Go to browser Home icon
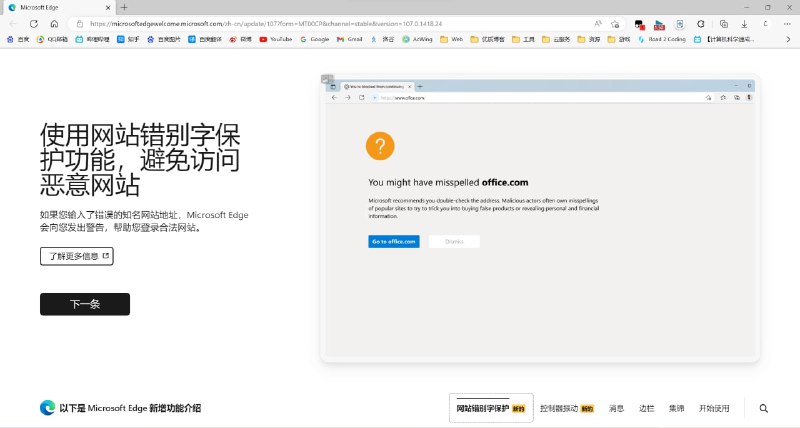Image resolution: width=800 pixels, height=428 pixels. 54,23
